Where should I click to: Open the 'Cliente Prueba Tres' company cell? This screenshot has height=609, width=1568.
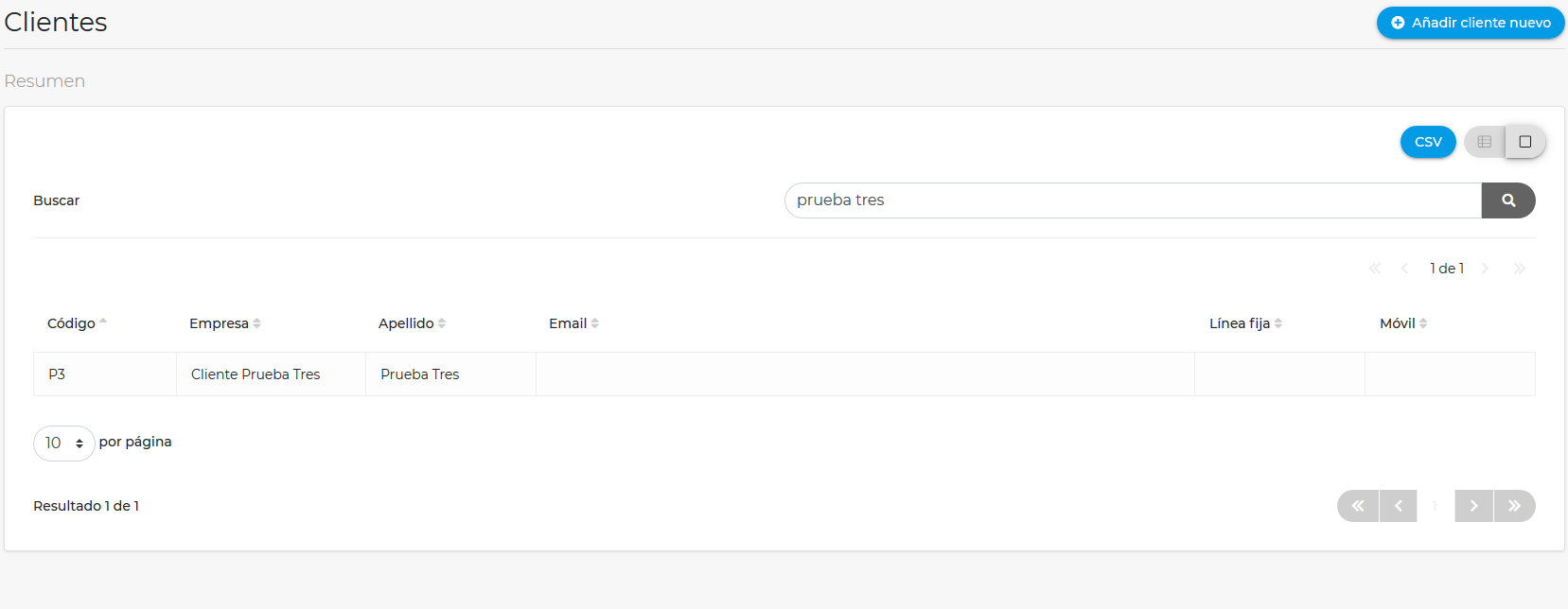(272, 374)
